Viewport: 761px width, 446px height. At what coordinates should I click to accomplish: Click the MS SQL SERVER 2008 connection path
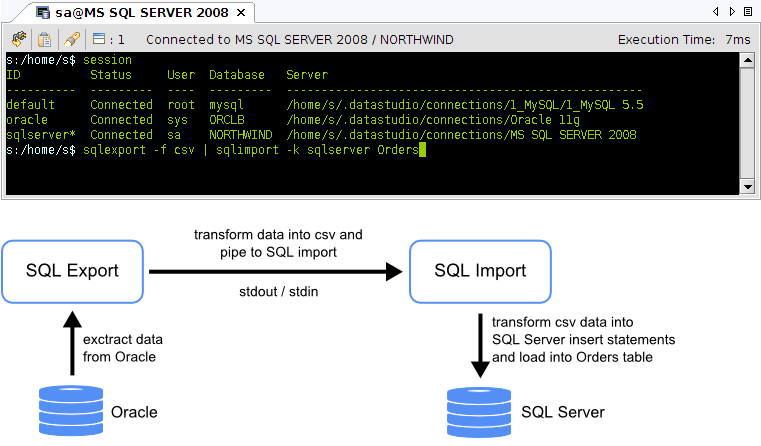coord(461,135)
